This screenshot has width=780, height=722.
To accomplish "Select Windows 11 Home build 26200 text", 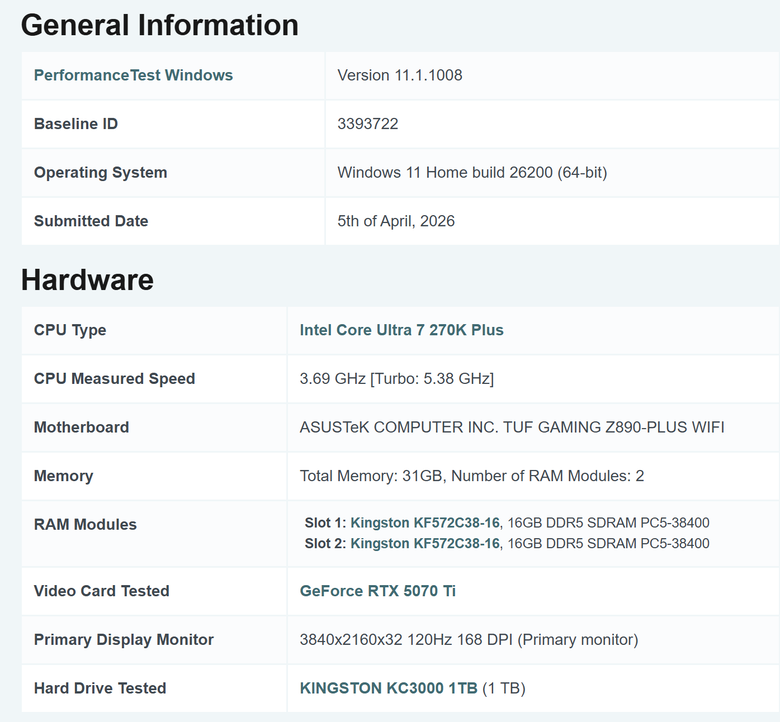I will [x=472, y=173].
